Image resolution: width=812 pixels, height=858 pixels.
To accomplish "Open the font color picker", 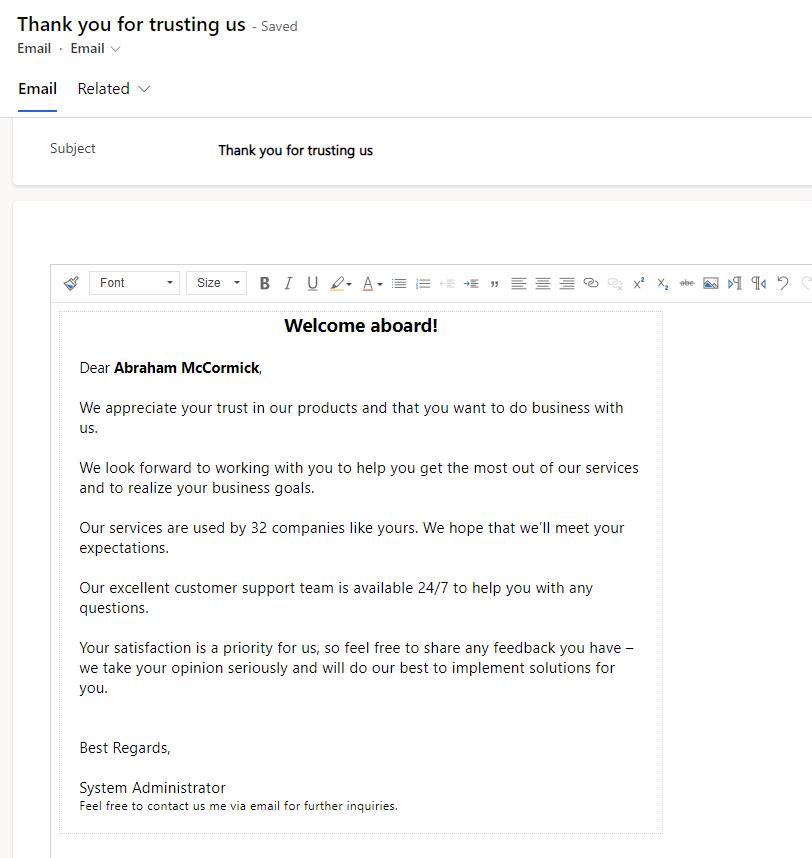I will [x=372, y=283].
